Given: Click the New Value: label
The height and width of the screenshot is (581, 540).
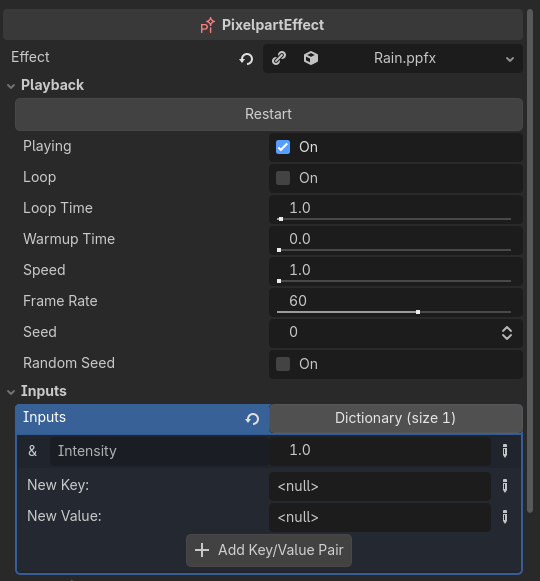Looking at the screenshot, I should 64,516.
